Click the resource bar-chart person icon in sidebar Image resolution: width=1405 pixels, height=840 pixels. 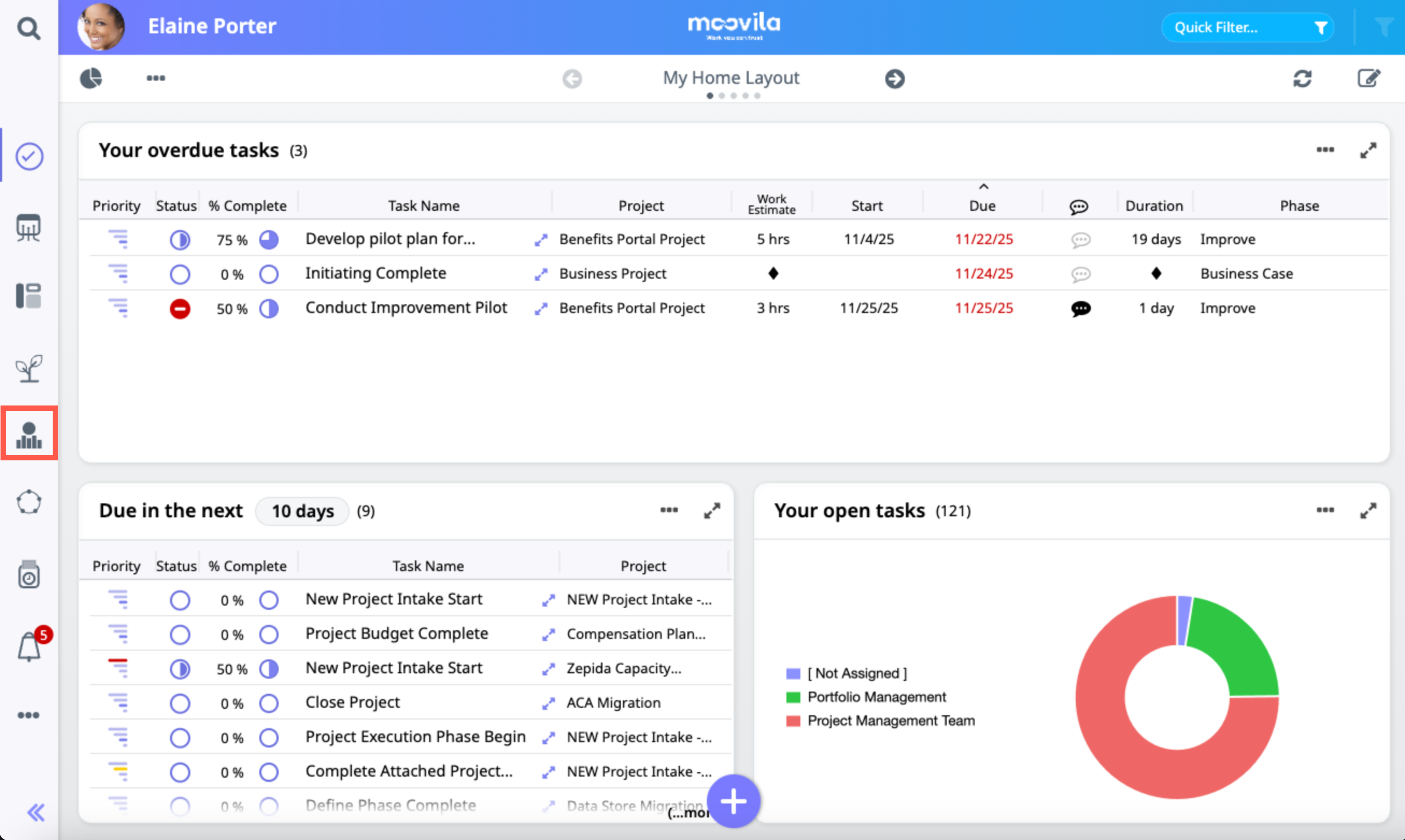click(x=29, y=435)
